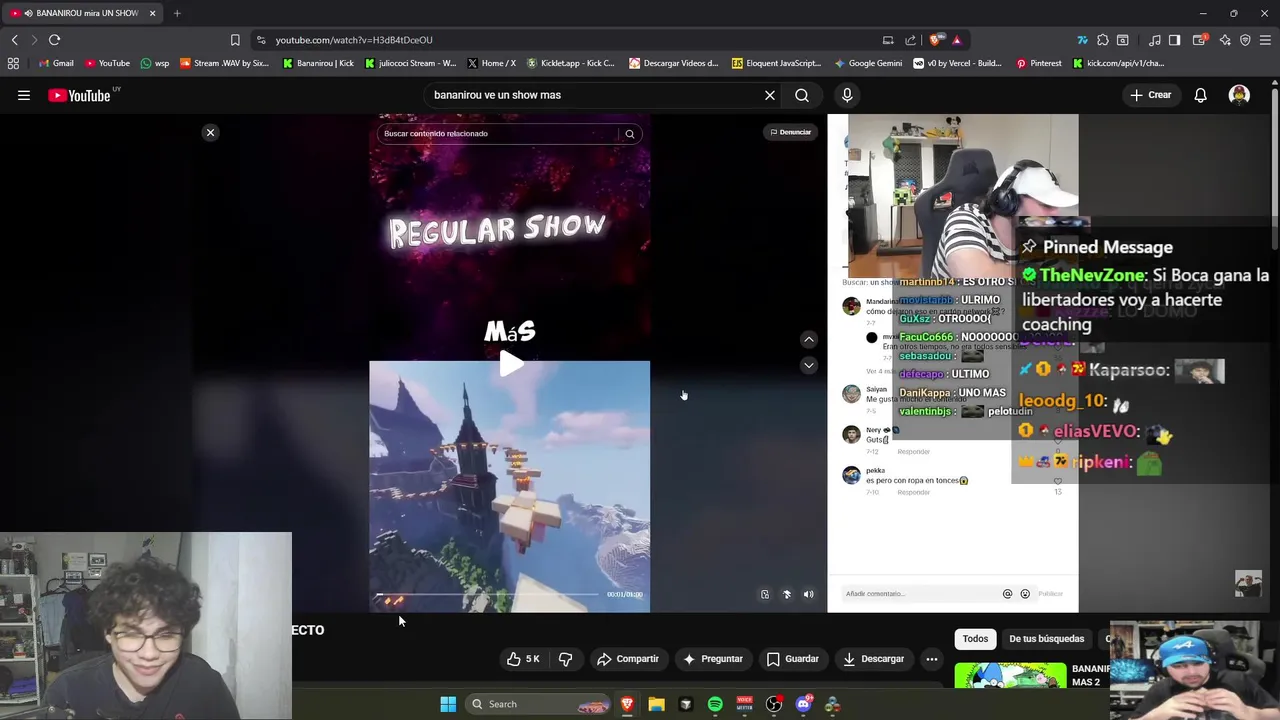Screen dimensions: 1280x720
Task: Open the Bananirou | Kick bookmark
Action: (x=318, y=63)
